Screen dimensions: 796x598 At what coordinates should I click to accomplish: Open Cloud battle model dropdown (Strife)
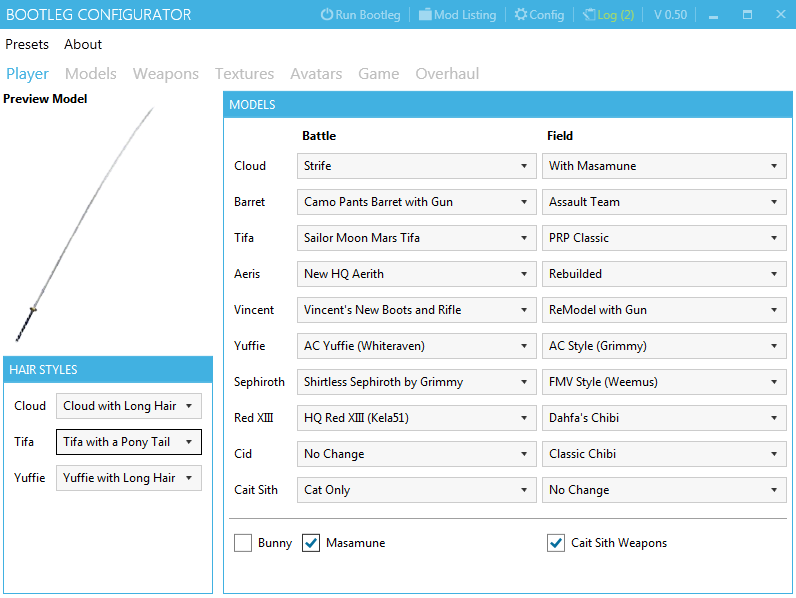click(x=416, y=166)
